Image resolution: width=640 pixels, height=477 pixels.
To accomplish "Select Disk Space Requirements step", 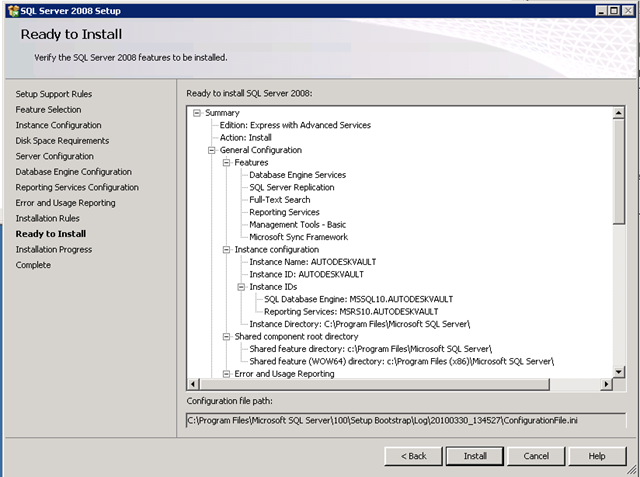I will [62, 140].
